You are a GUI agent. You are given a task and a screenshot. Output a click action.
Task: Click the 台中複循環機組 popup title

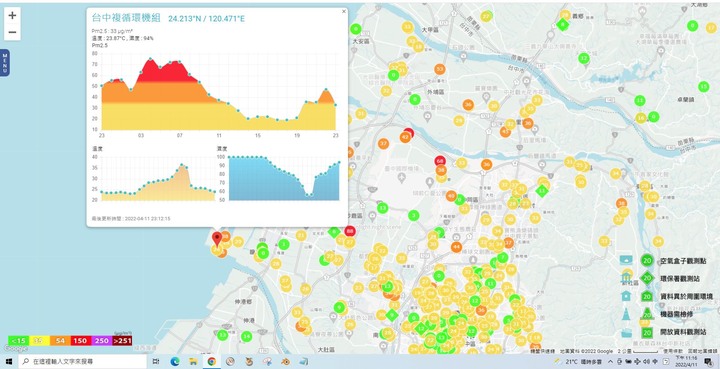pos(126,18)
